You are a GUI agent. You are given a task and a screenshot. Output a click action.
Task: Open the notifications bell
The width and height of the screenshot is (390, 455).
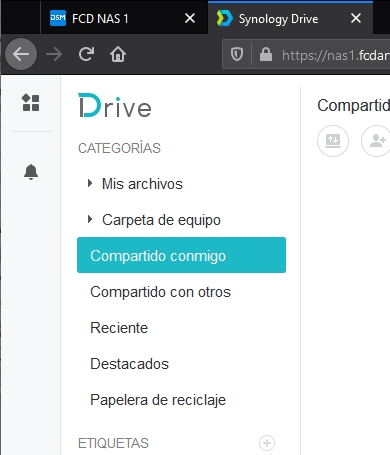[x=31, y=172]
